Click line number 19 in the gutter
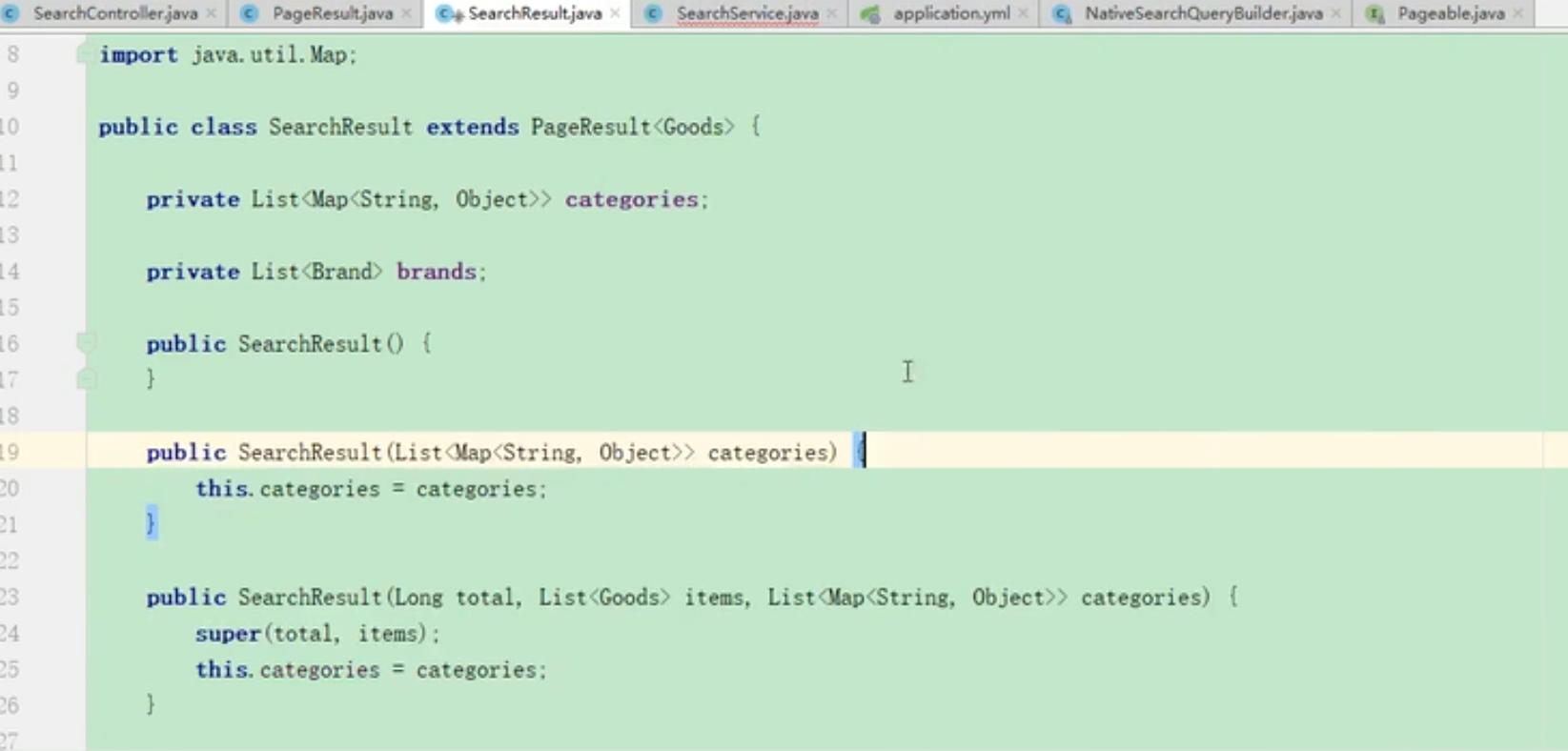 pyautogui.click(x=10, y=454)
